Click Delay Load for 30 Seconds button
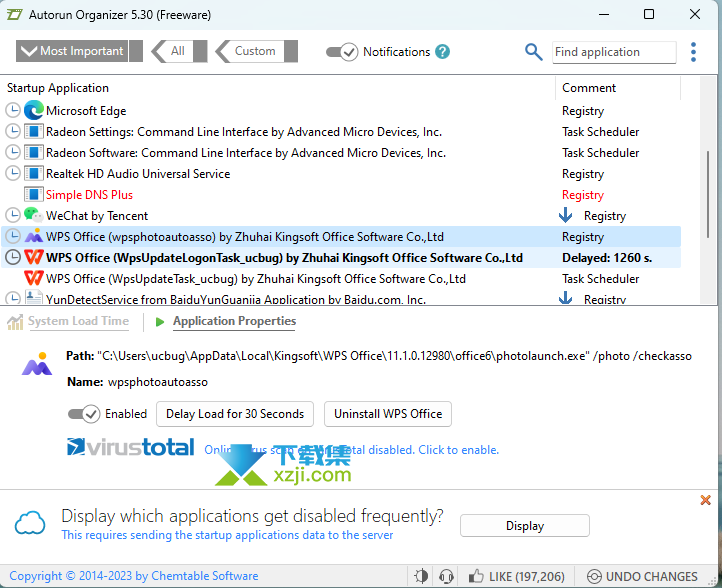Screen dimensions: 722x588 click(235, 414)
